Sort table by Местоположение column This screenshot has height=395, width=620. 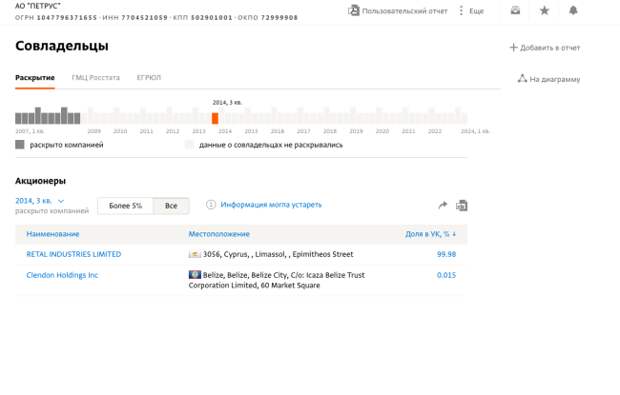(x=219, y=234)
